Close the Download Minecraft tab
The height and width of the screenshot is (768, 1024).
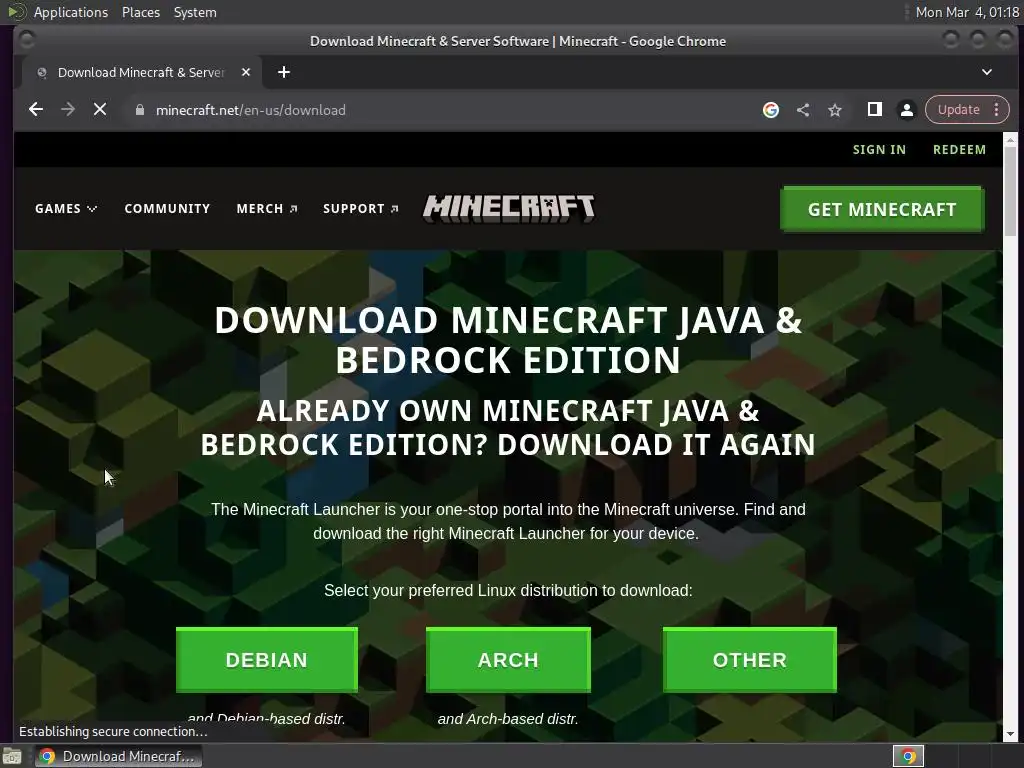tap(246, 72)
